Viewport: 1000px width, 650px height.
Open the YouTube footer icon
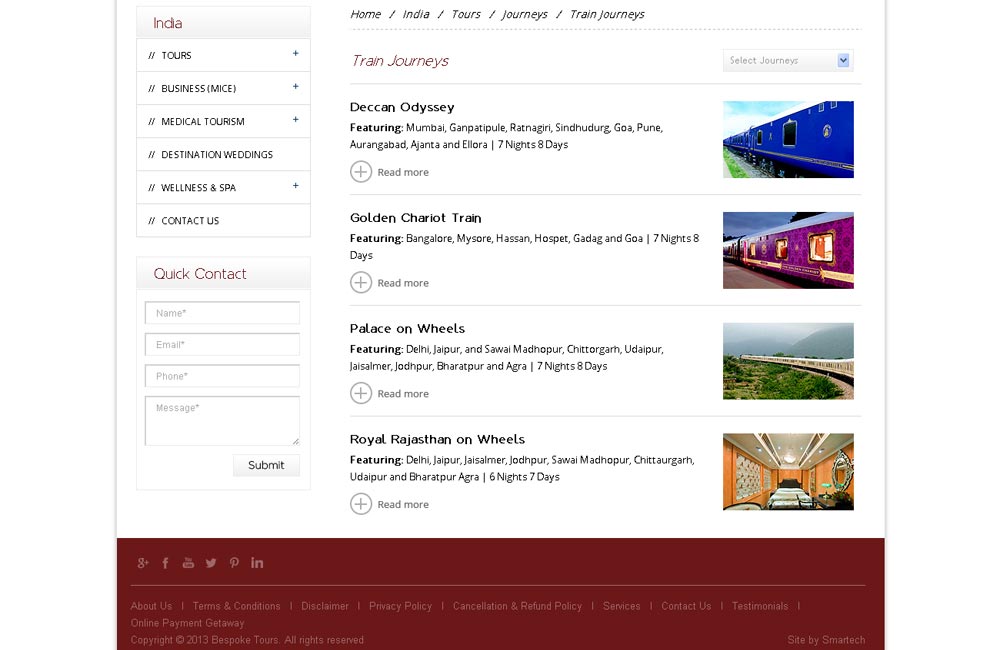[188, 563]
